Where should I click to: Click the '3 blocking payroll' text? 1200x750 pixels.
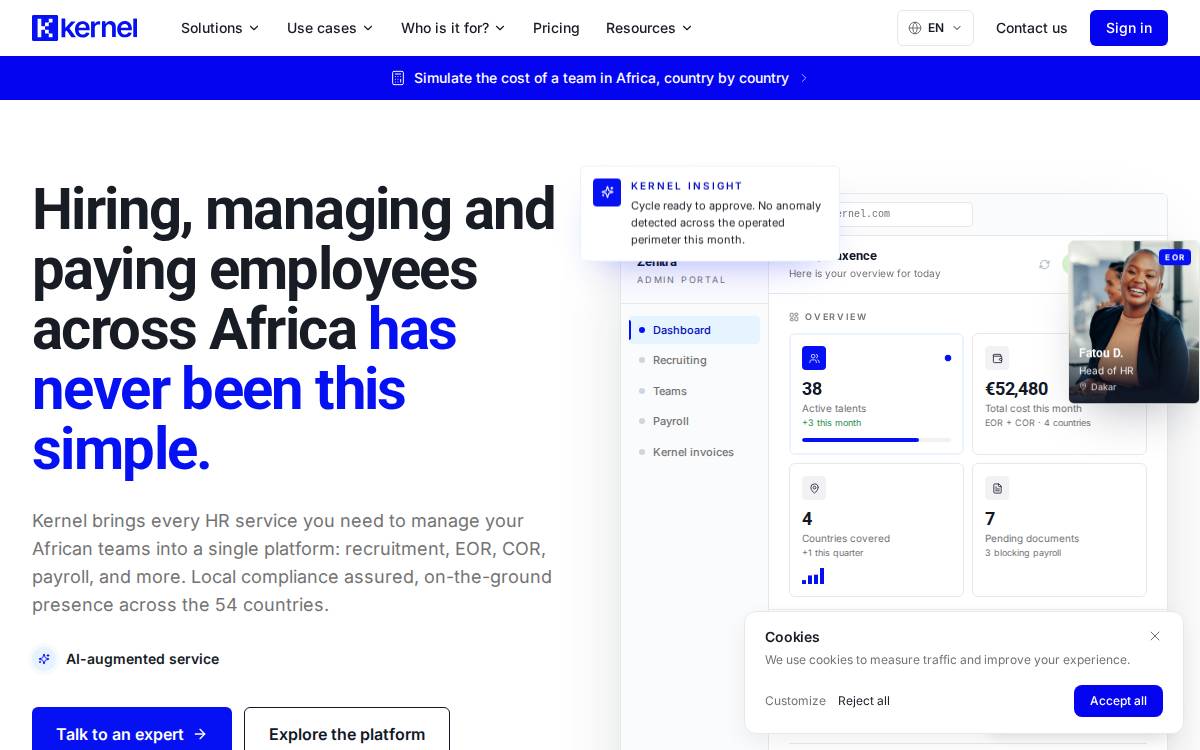coord(1023,553)
